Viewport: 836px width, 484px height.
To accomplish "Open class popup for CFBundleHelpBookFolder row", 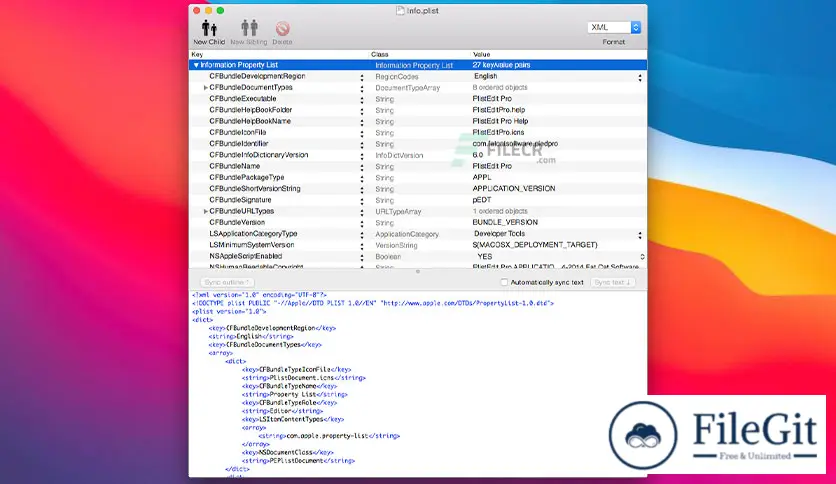I will pos(362,111).
